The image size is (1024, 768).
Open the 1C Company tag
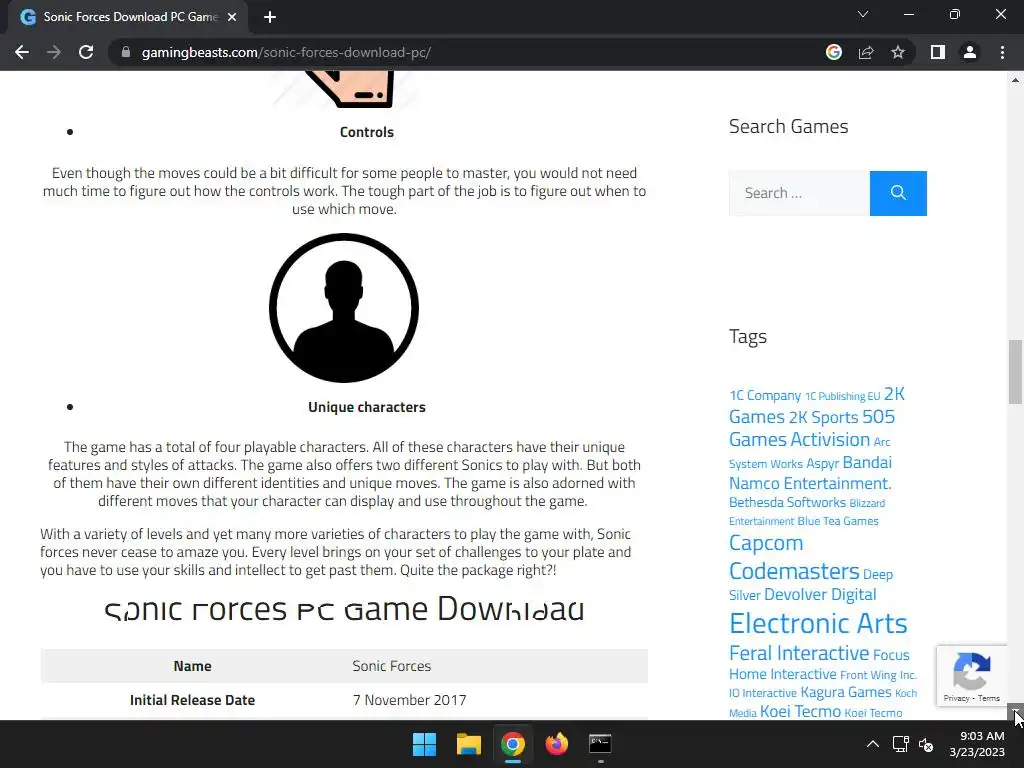click(x=765, y=396)
